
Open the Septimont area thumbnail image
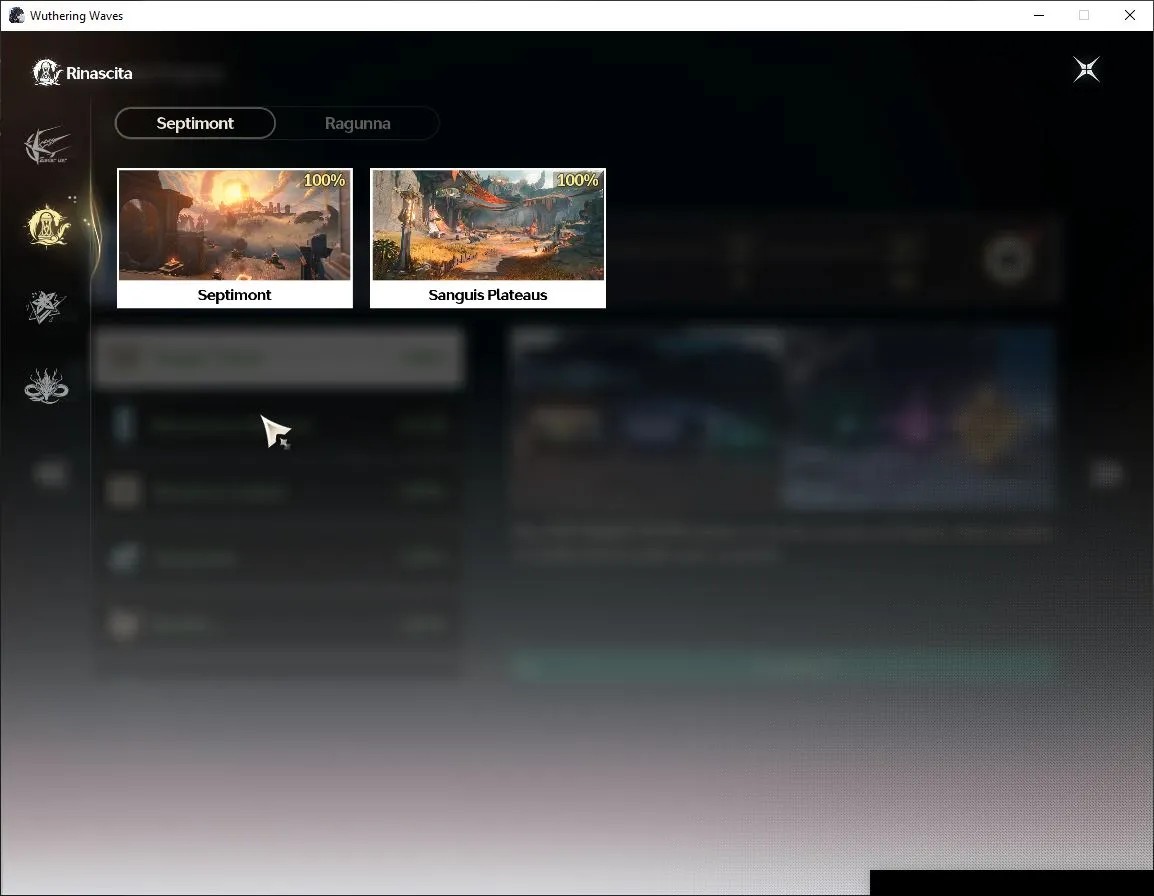pyautogui.click(x=235, y=225)
